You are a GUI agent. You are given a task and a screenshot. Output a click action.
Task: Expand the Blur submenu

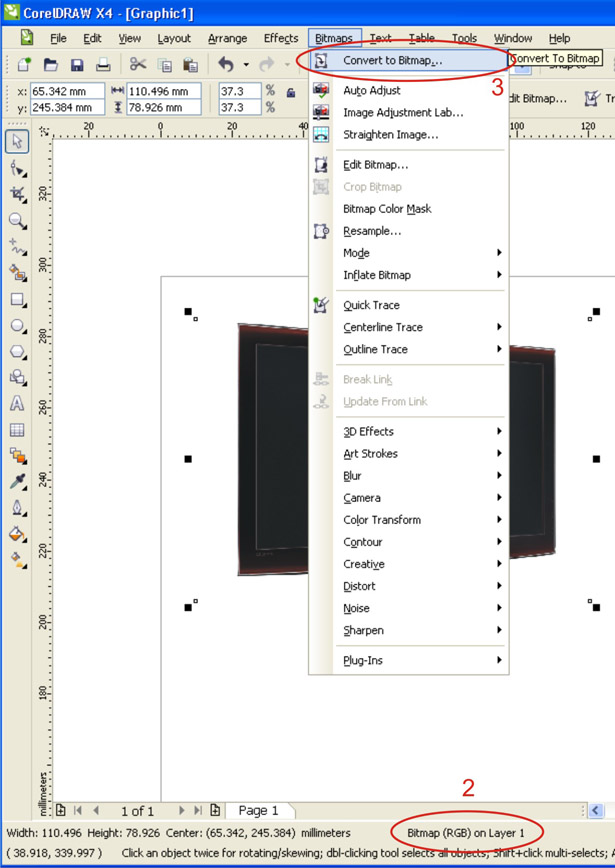tap(421, 476)
